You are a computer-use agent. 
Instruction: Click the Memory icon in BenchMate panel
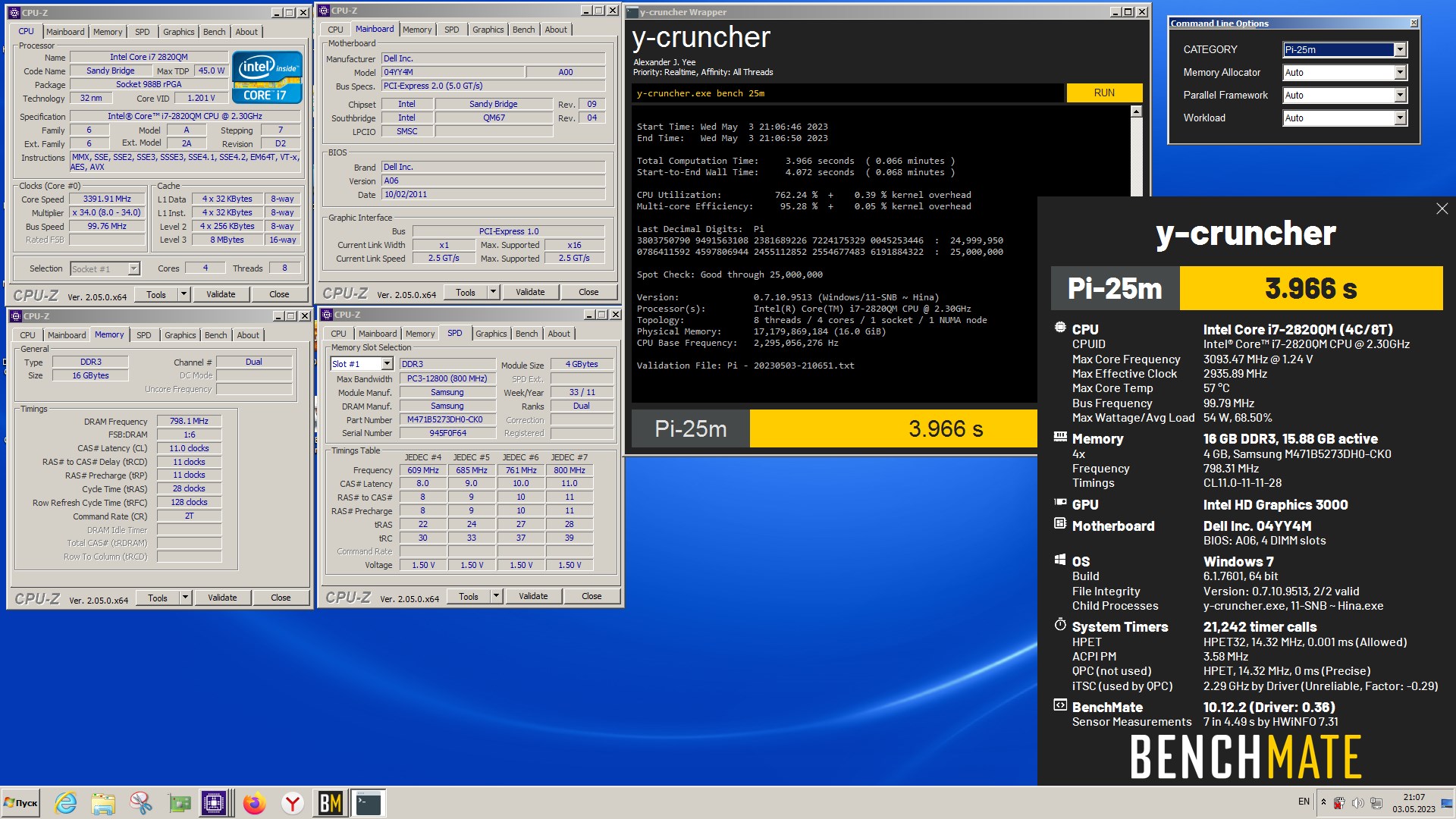coord(1060,438)
